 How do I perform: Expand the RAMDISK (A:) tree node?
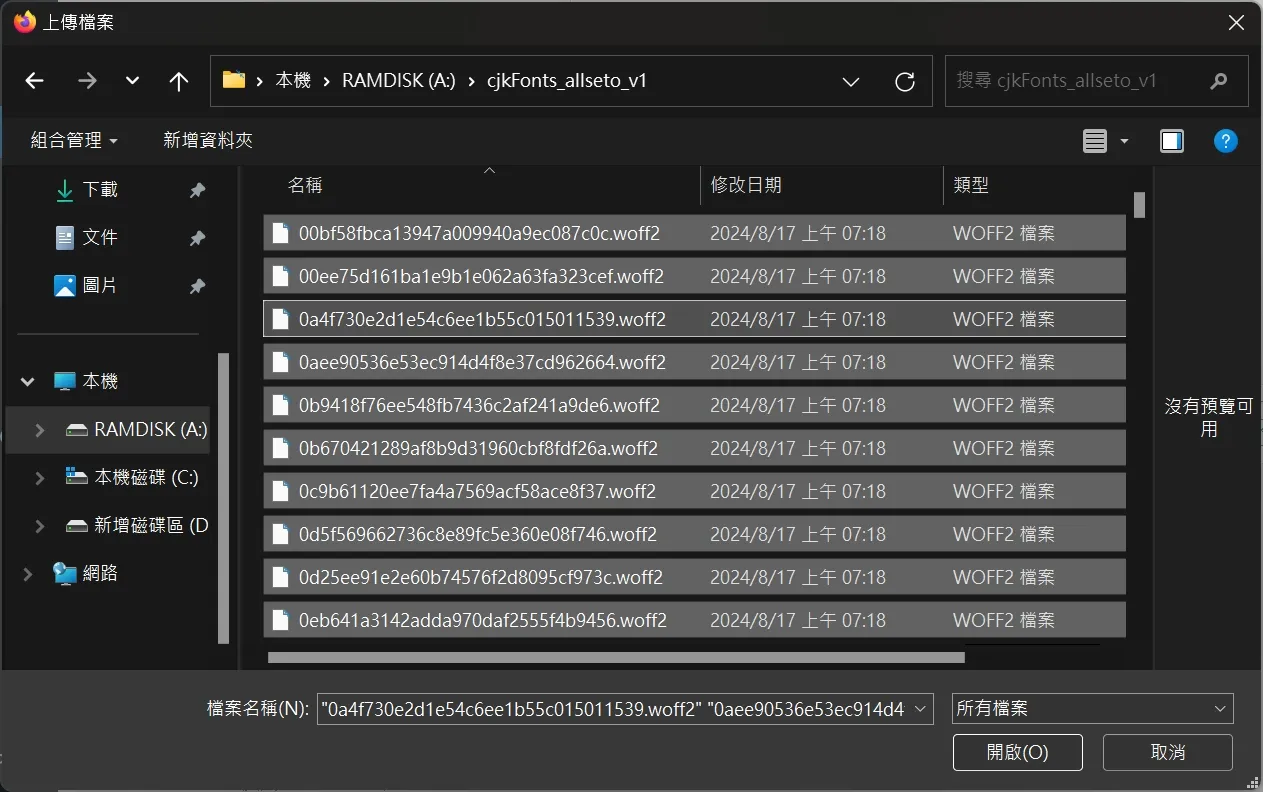[x=40, y=430]
